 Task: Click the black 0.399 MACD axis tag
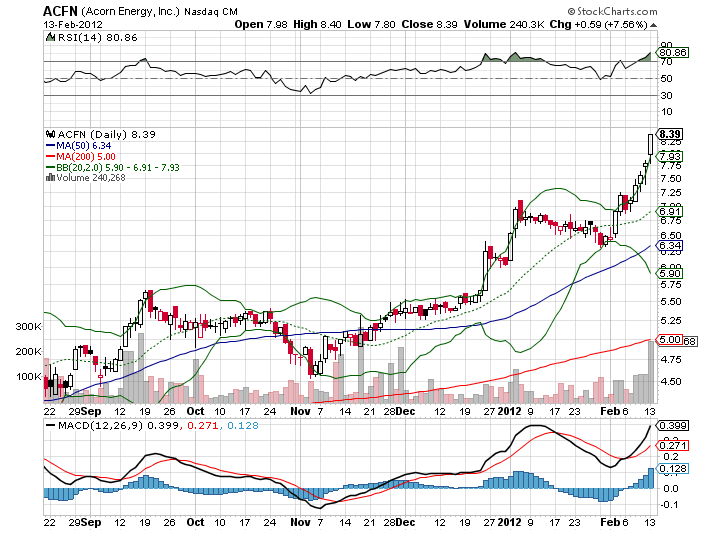coord(673,426)
